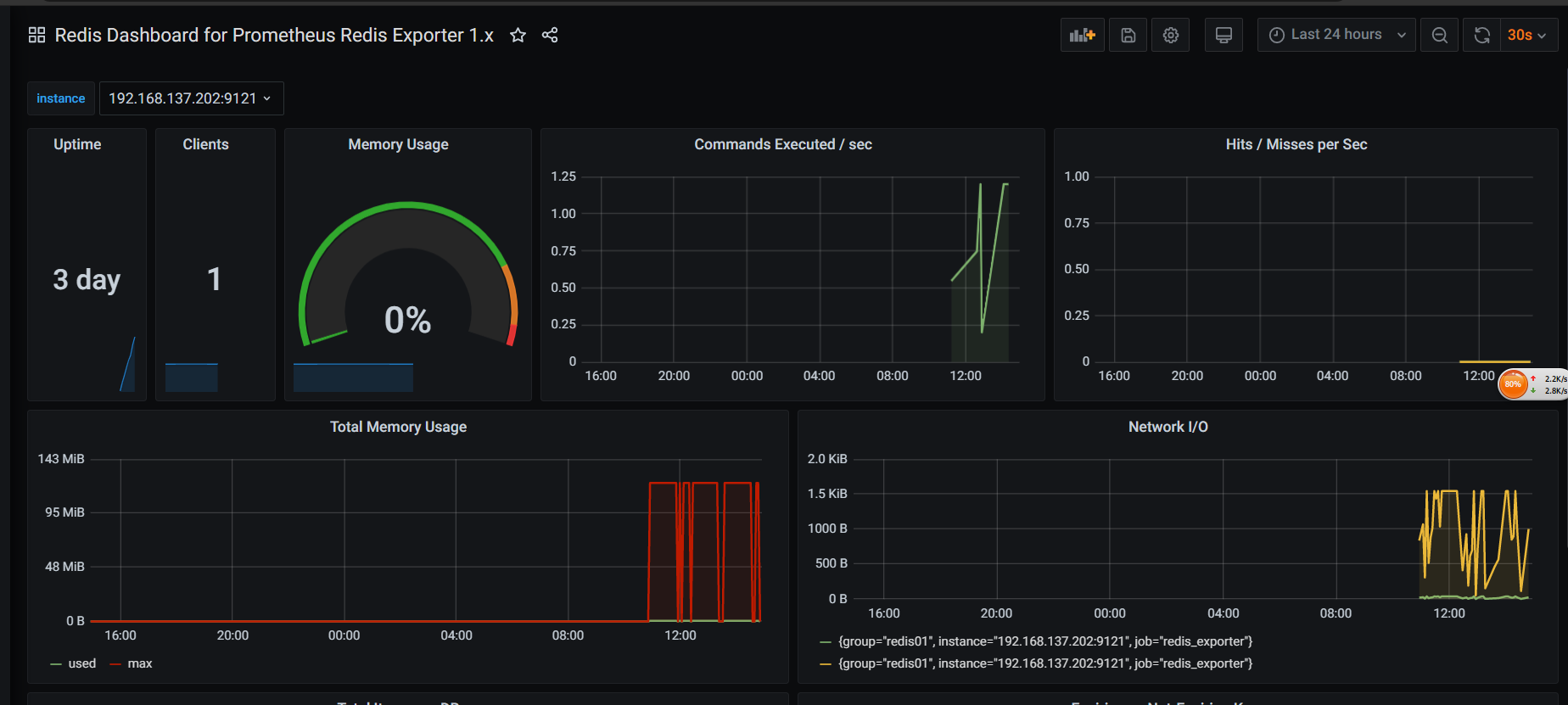Screen dimensions: 1568x705
Task: Click '1.25' on Commands Executed axis
Action: pyautogui.click(x=563, y=176)
